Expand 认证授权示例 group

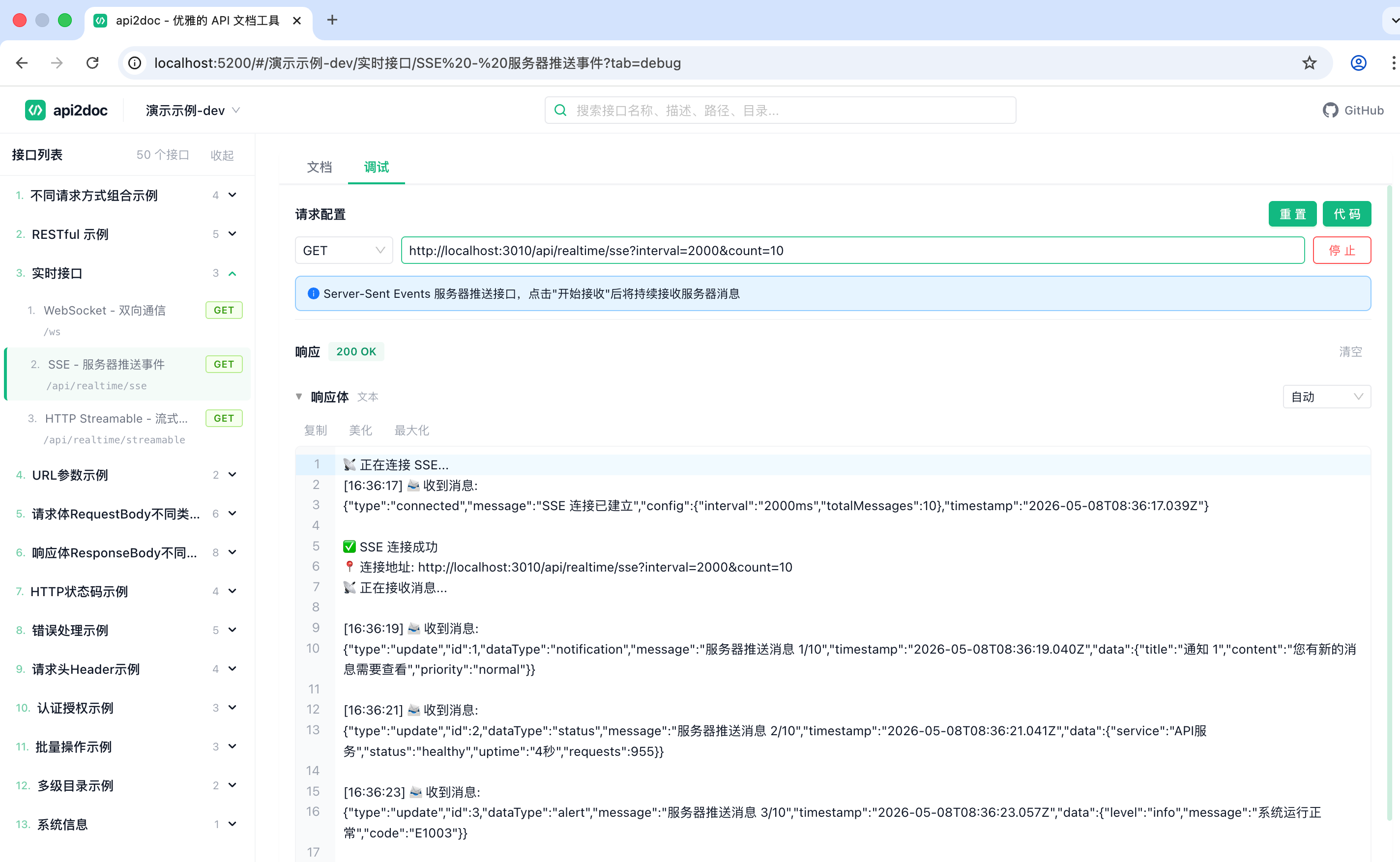[232, 707]
